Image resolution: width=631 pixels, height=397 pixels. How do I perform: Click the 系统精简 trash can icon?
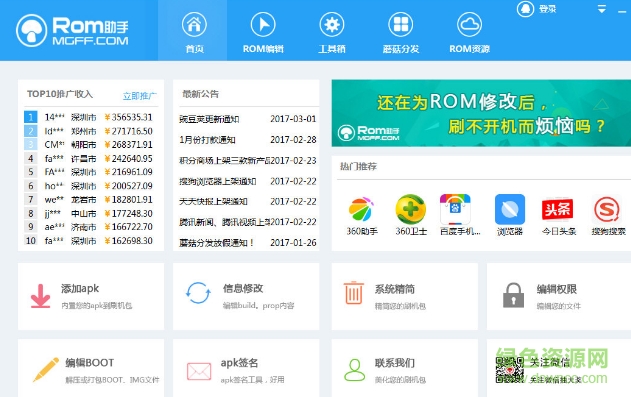click(354, 293)
